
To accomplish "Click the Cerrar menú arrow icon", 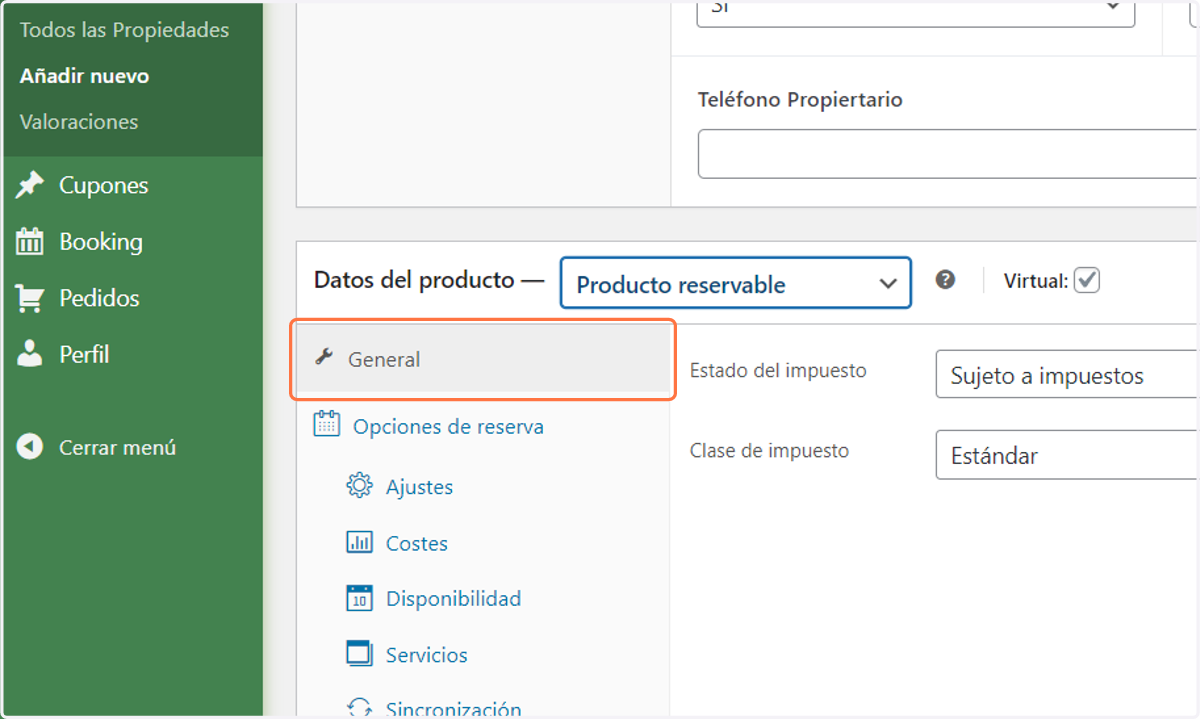I will coord(30,447).
